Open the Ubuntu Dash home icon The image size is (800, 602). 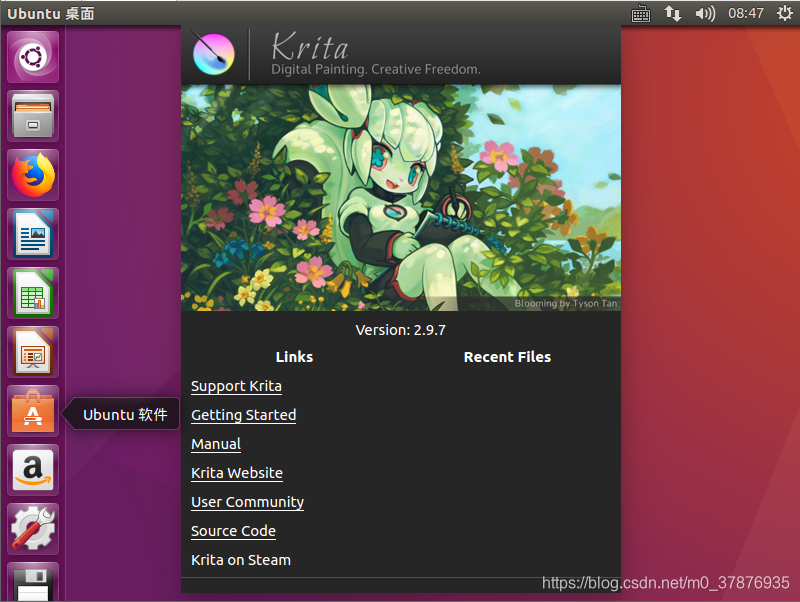coord(33,57)
